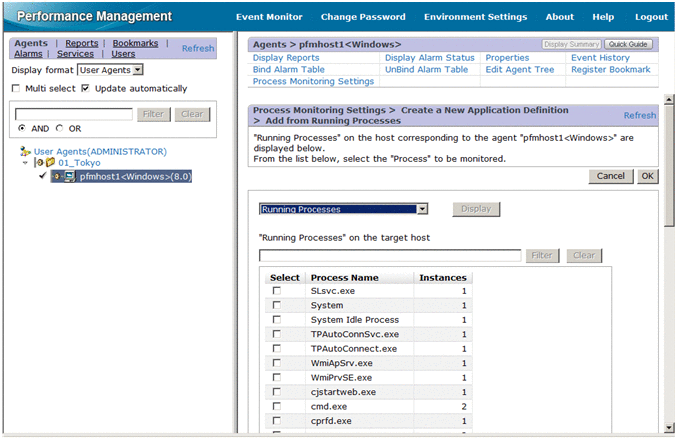Click the Display Alarm Status link
679x441 pixels.
[429, 58]
